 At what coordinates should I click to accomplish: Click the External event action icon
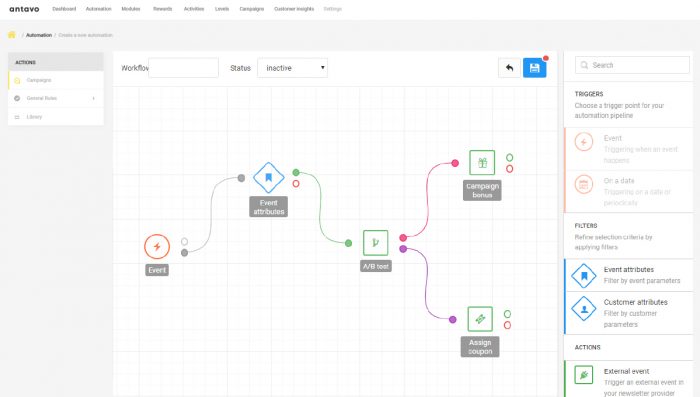pyautogui.click(x=584, y=375)
